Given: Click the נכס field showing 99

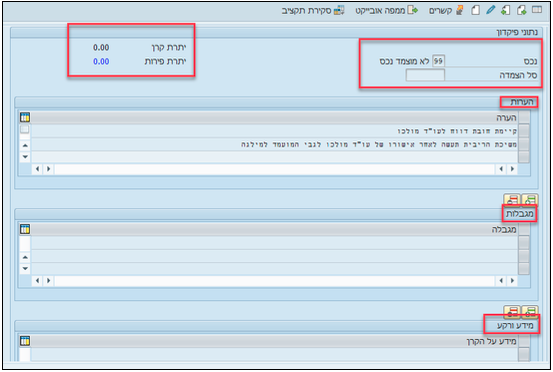Looking at the screenshot, I should pos(438,61).
